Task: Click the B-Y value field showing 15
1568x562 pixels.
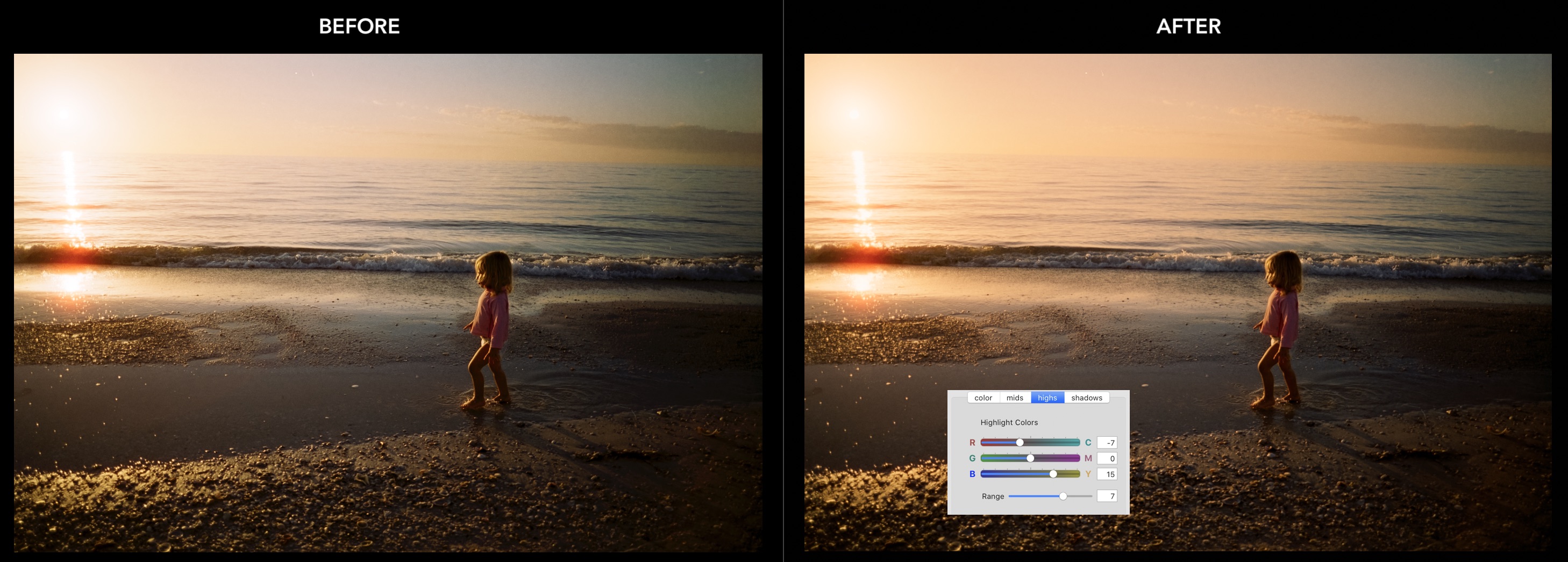Action: point(1107,474)
